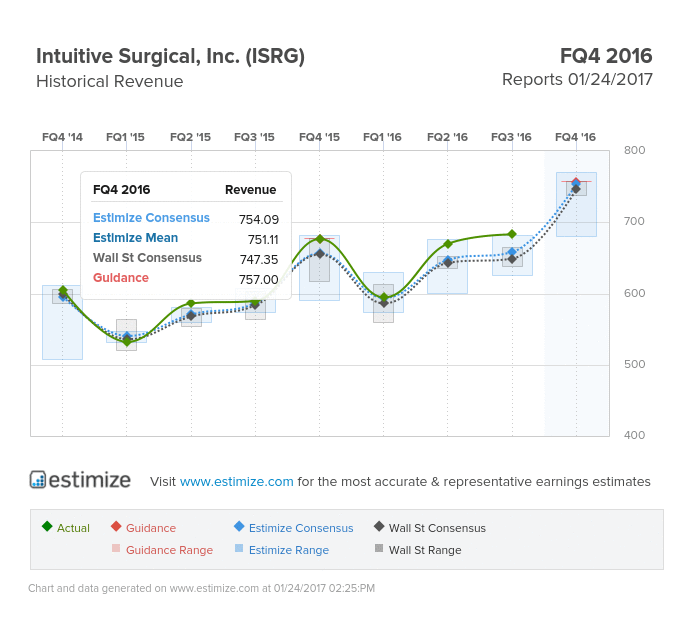Click the dark Wall St marker for FQ4 '15
685x620 pixels.
pos(320,254)
